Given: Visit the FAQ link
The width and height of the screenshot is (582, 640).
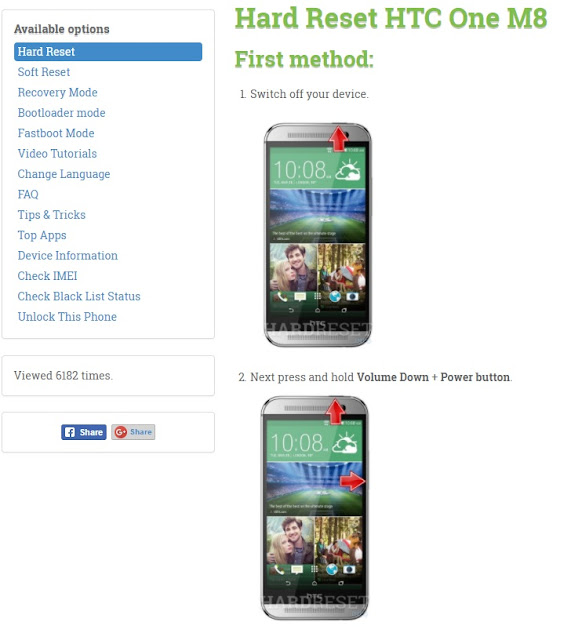Looking at the screenshot, I should pos(28,194).
